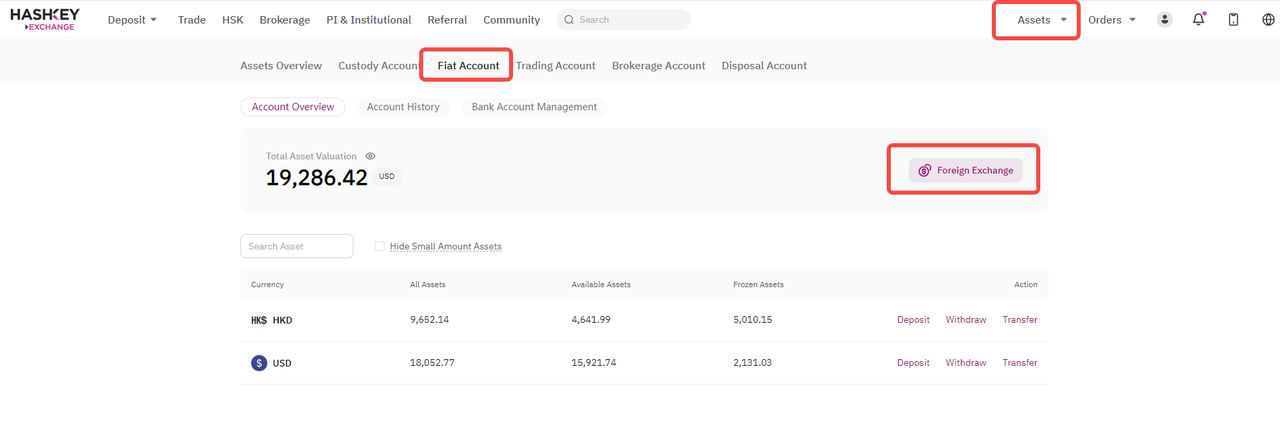Click Withdraw in the USD row
Viewport: 1280px width, 423px height.
[x=966, y=363]
